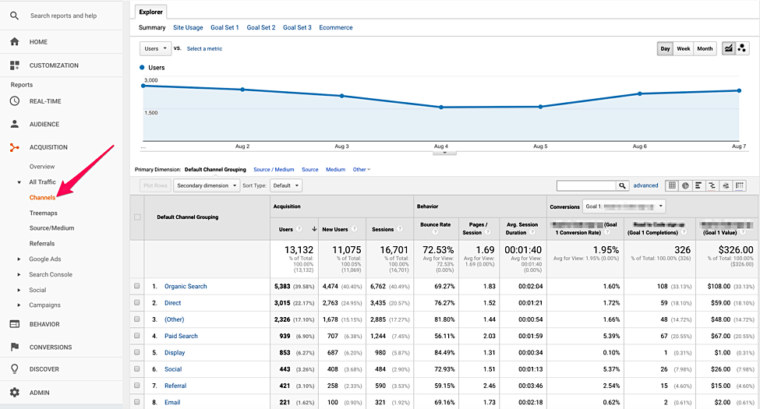Select the Performance bar view icon
This screenshot has height=409, width=760.
click(698, 186)
